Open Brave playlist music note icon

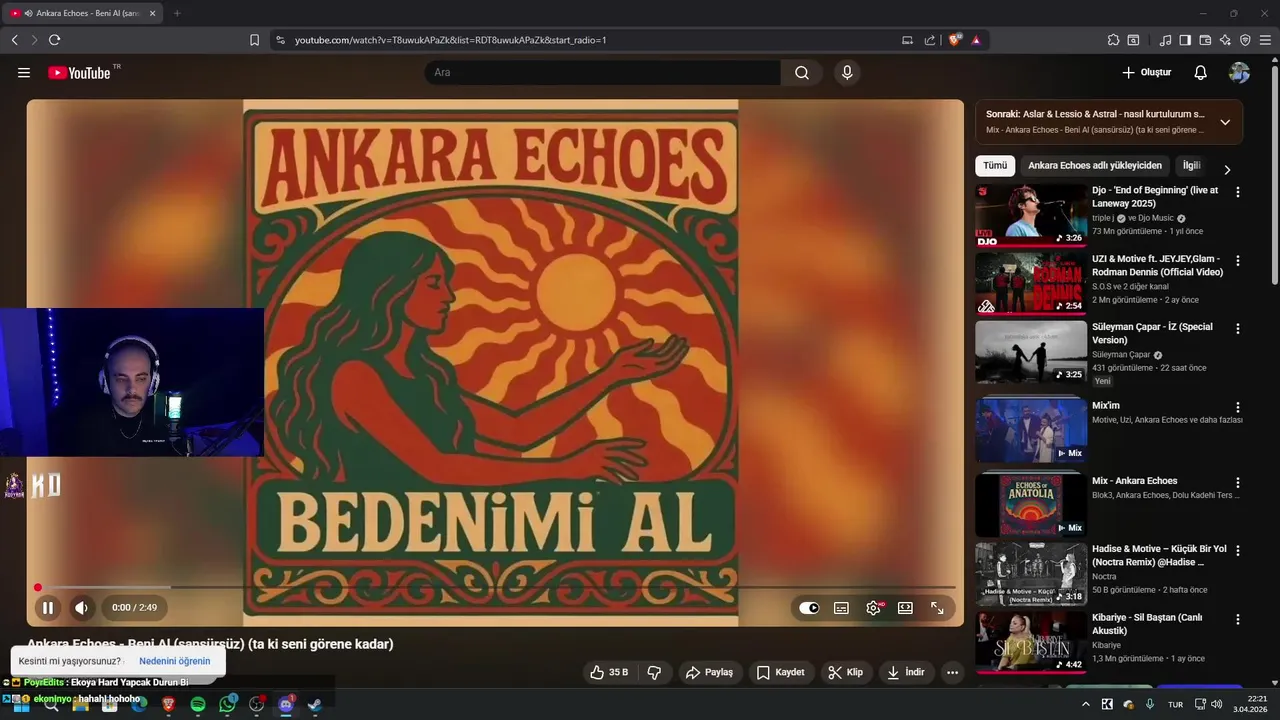[x=1165, y=40]
